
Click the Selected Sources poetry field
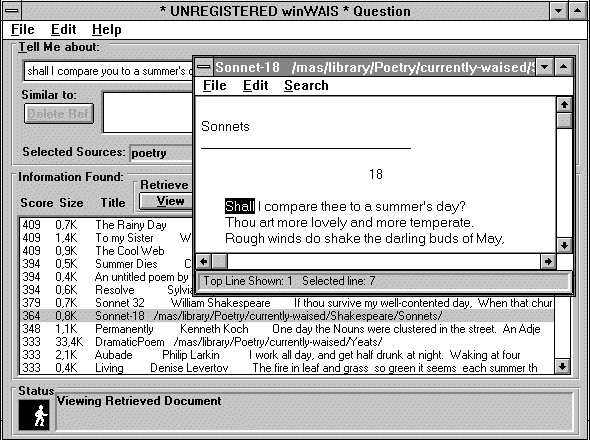pos(161,153)
